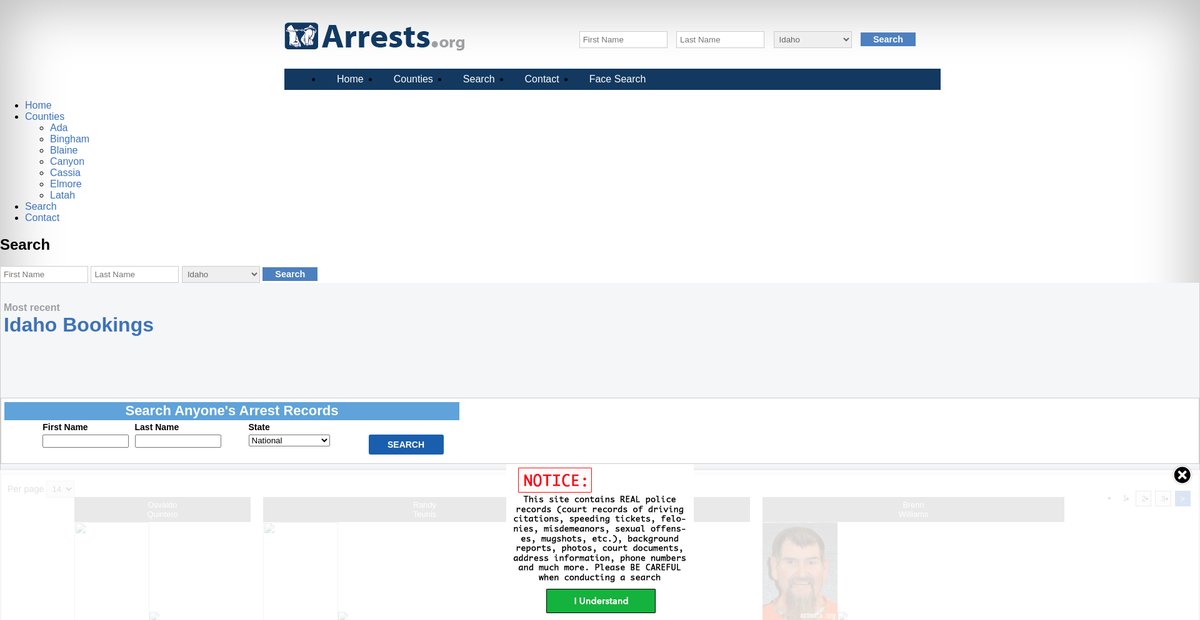Follow the Contact link in the bulleted list
Screen dimensions: 1200x620
coord(42,218)
